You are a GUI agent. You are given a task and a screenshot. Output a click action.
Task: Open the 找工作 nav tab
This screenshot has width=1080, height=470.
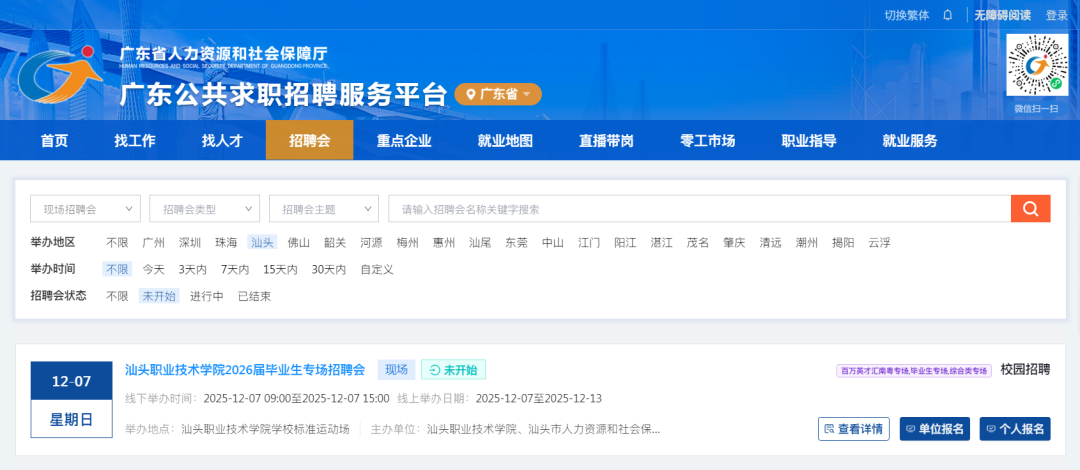point(135,141)
